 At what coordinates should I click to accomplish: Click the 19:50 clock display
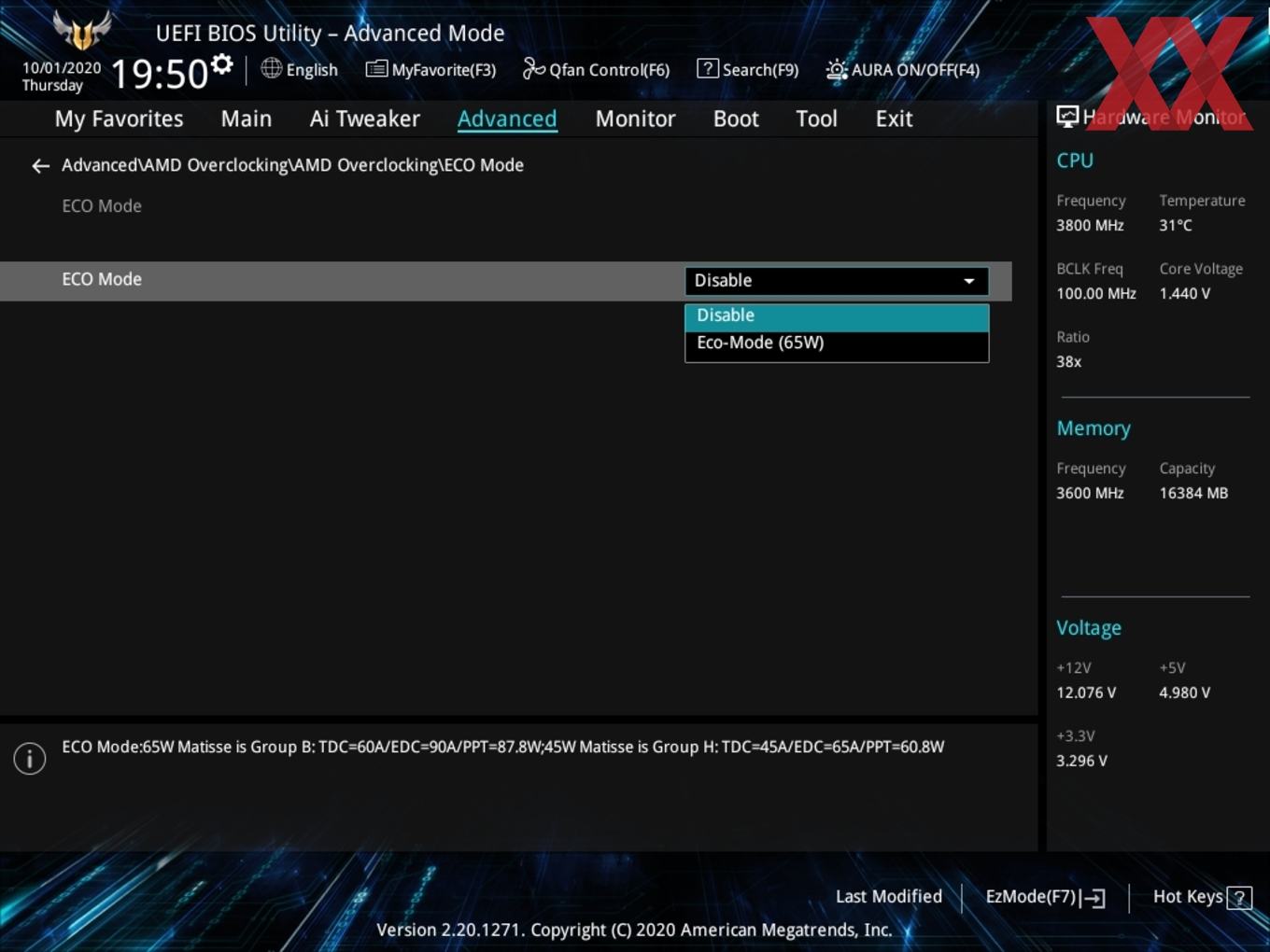[159, 74]
